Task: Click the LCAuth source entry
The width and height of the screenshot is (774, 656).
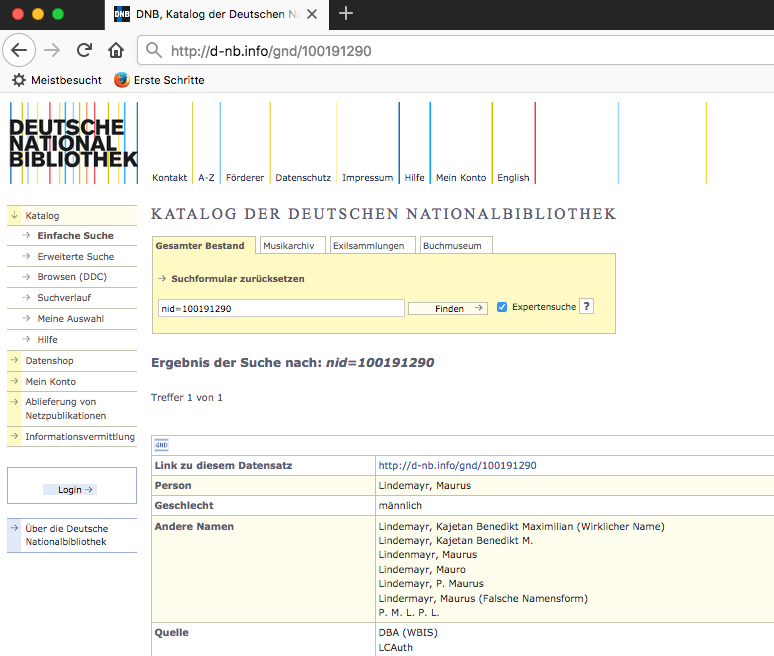Action: click(x=395, y=648)
